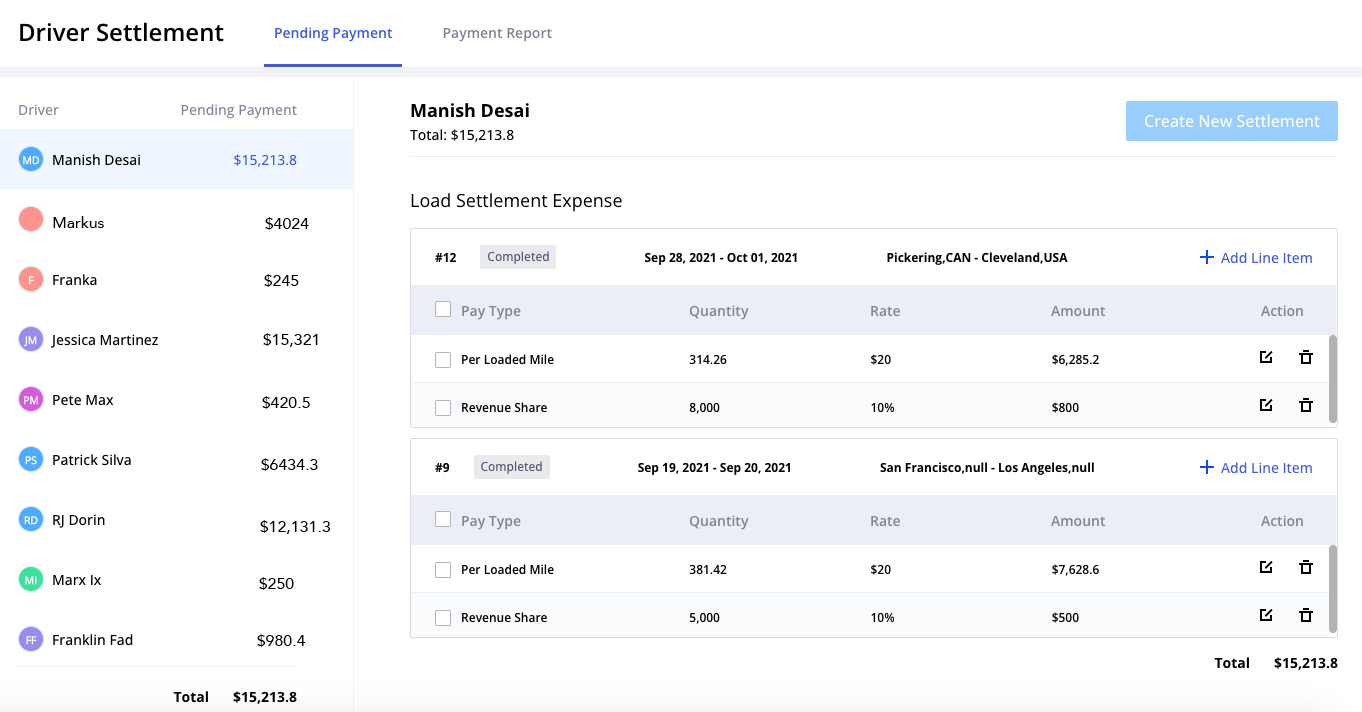Check the Revenue Share checkbox in load #9

click(x=443, y=617)
